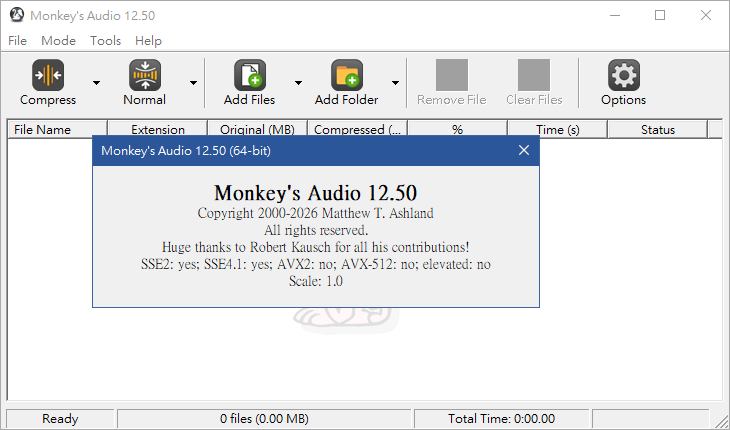Click the 'Huge thanks to Robert Kausch' line
Image resolution: width=730 pixels, height=430 pixels.
tap(316, 247)
